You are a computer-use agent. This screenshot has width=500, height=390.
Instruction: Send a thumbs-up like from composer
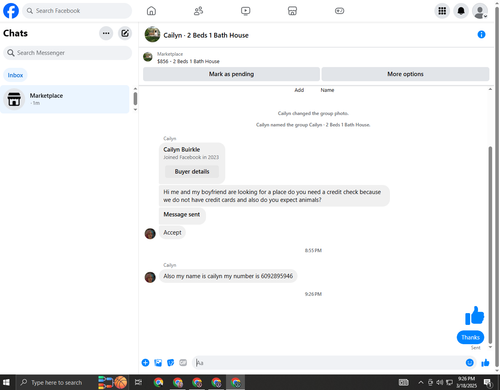tap(485, 363)
